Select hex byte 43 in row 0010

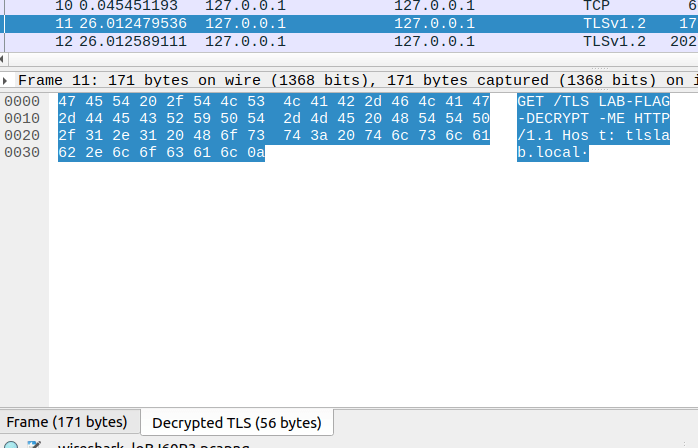tap(148, 118)
